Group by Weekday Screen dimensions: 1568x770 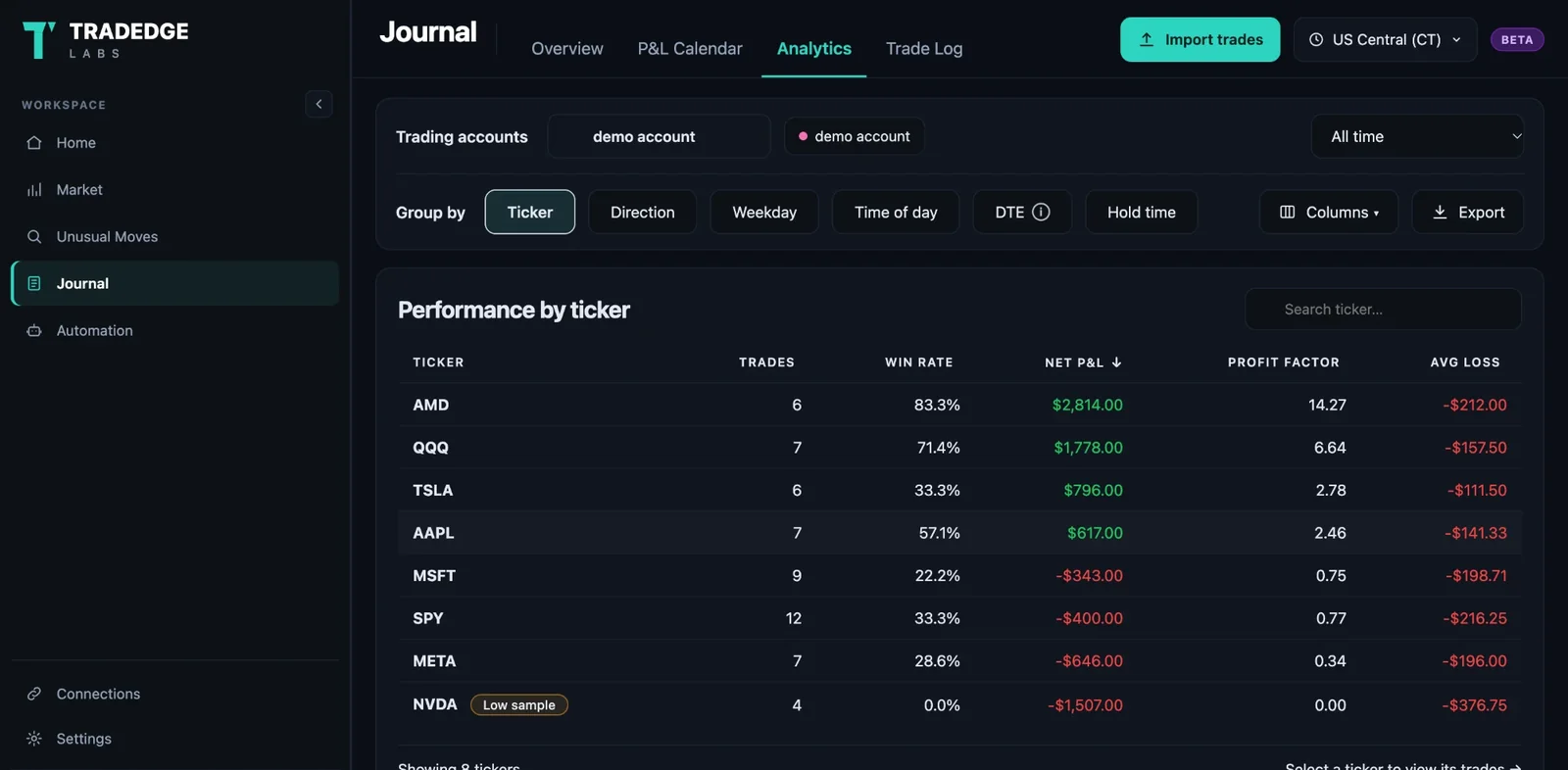pos(764,212)
